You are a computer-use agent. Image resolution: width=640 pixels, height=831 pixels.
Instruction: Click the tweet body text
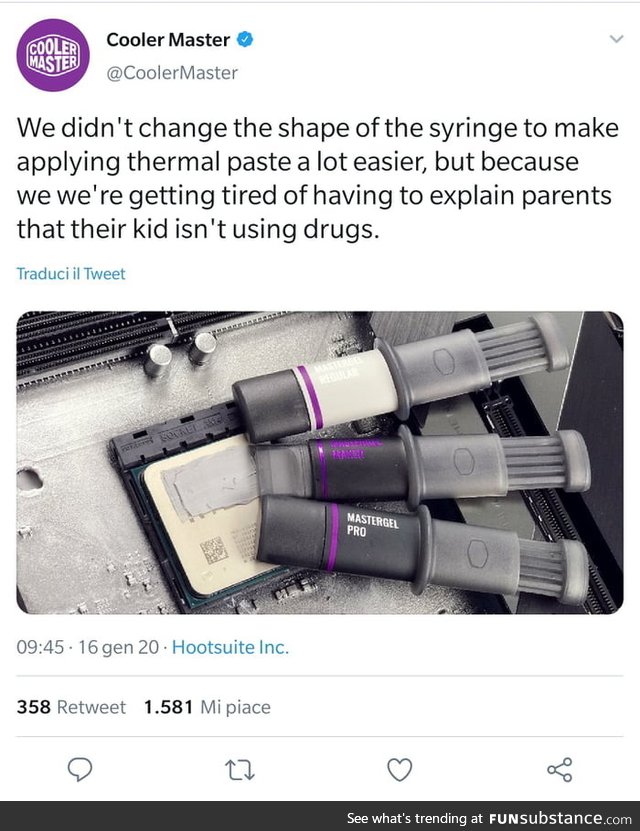click(x=318, y=179)
